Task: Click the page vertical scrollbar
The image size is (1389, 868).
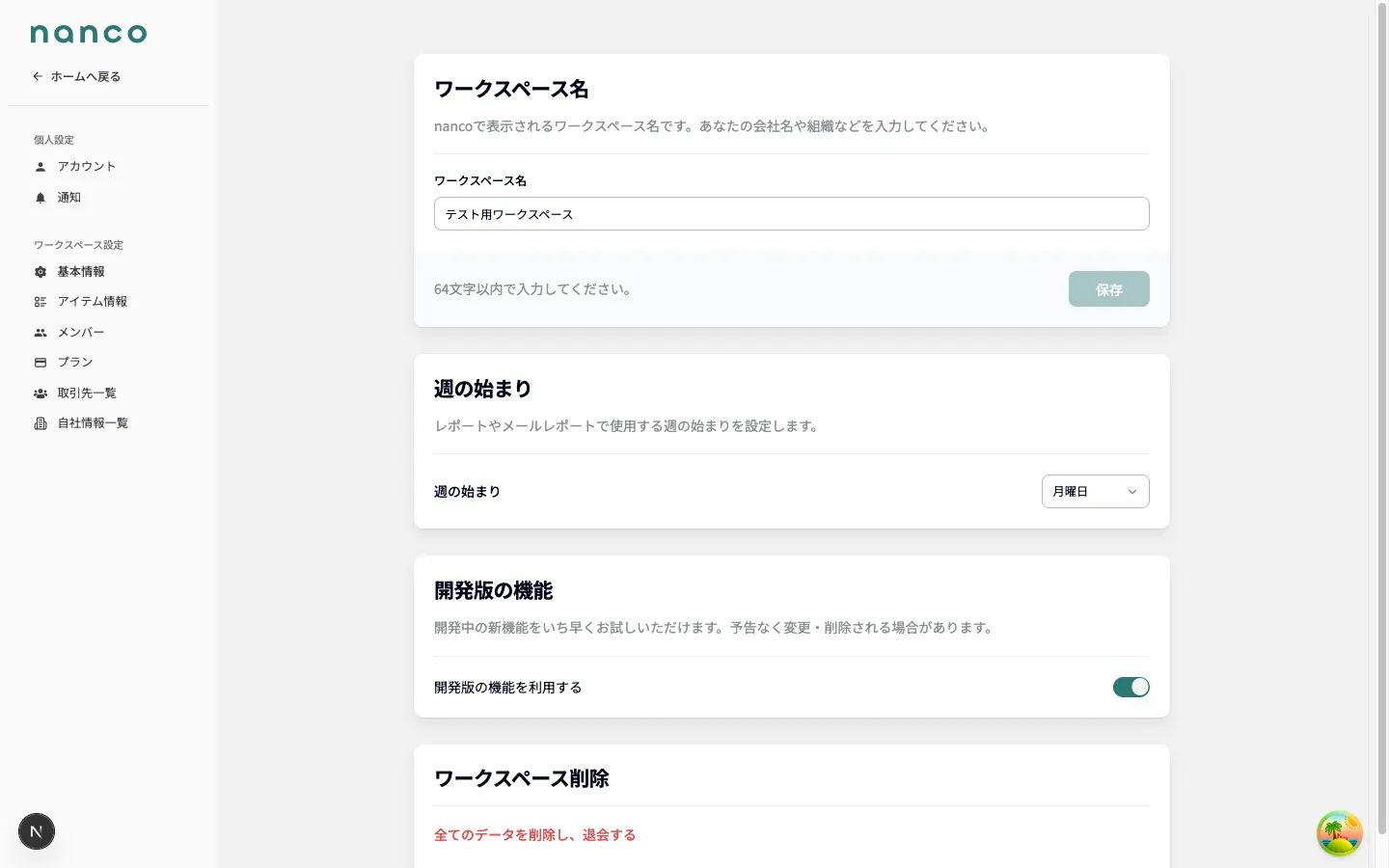Action: tap(1381, 420)
